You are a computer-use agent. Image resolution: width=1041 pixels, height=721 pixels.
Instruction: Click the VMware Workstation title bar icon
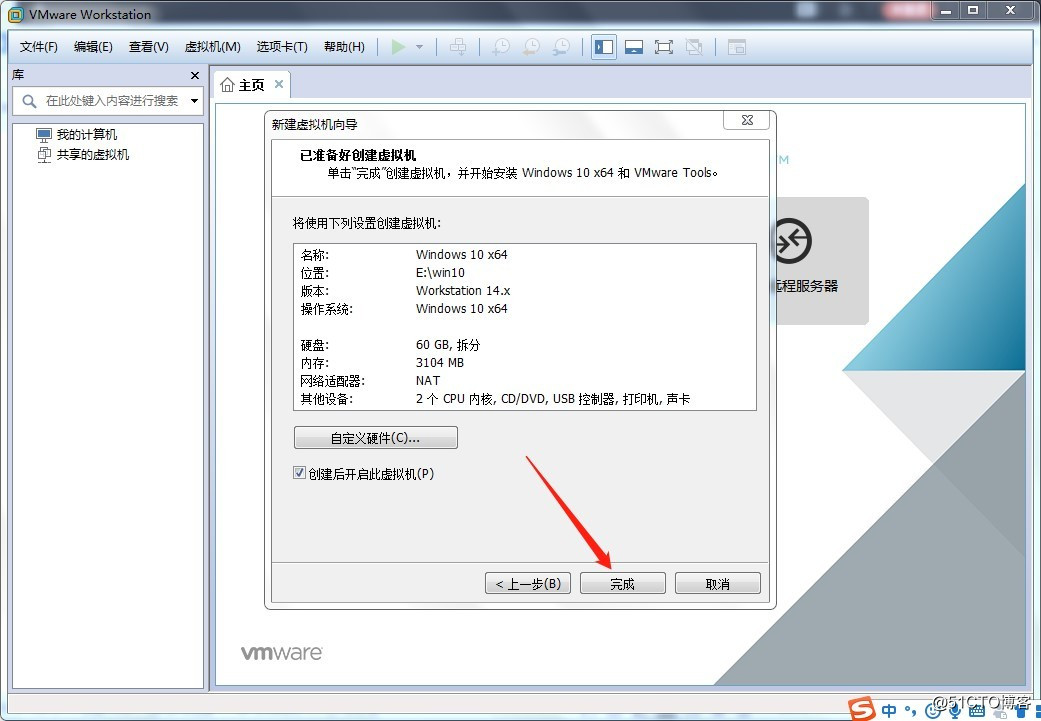coord(15,14)
